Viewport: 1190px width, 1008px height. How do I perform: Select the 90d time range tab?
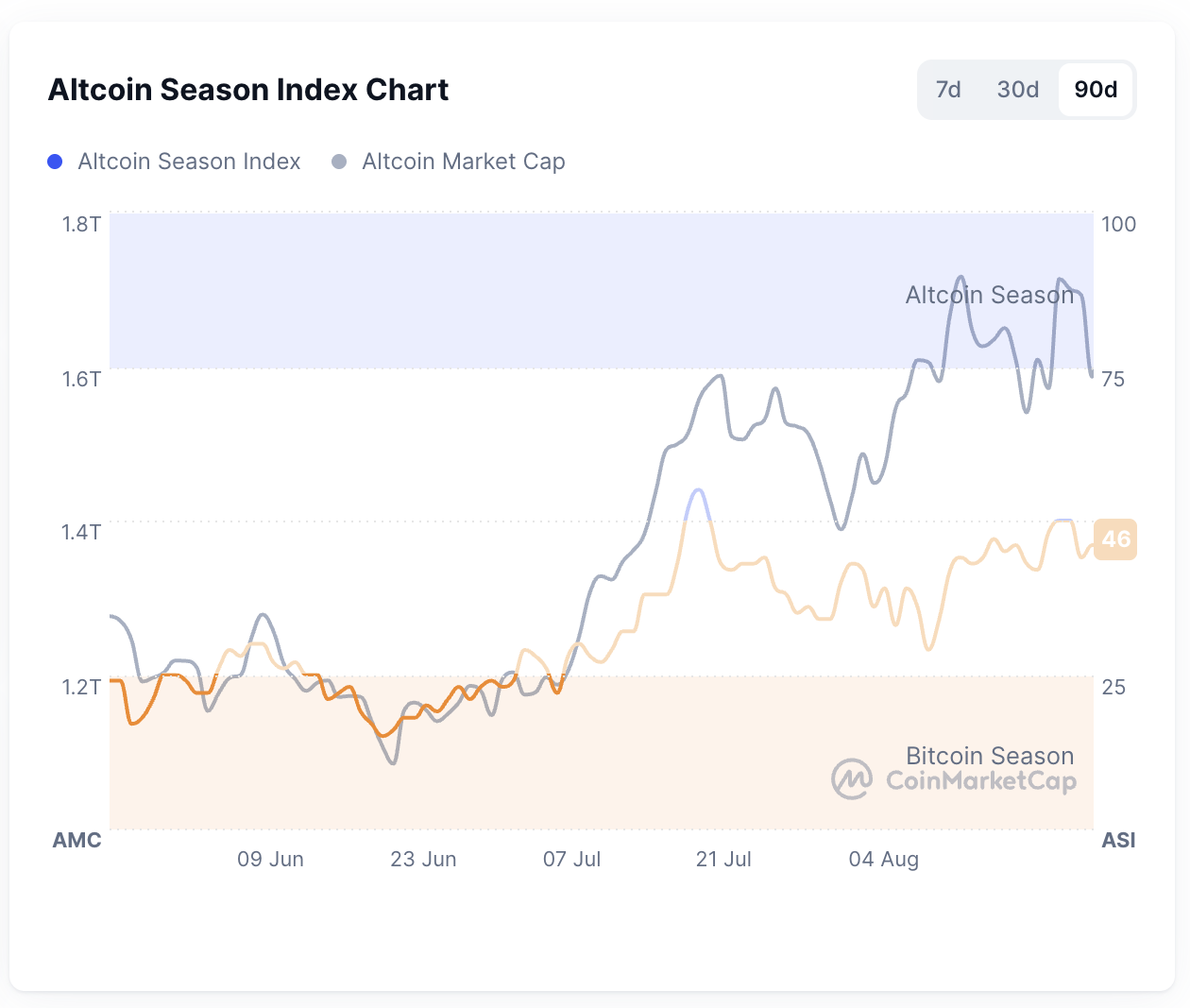pyautogui.click(x=1096, y=90)
